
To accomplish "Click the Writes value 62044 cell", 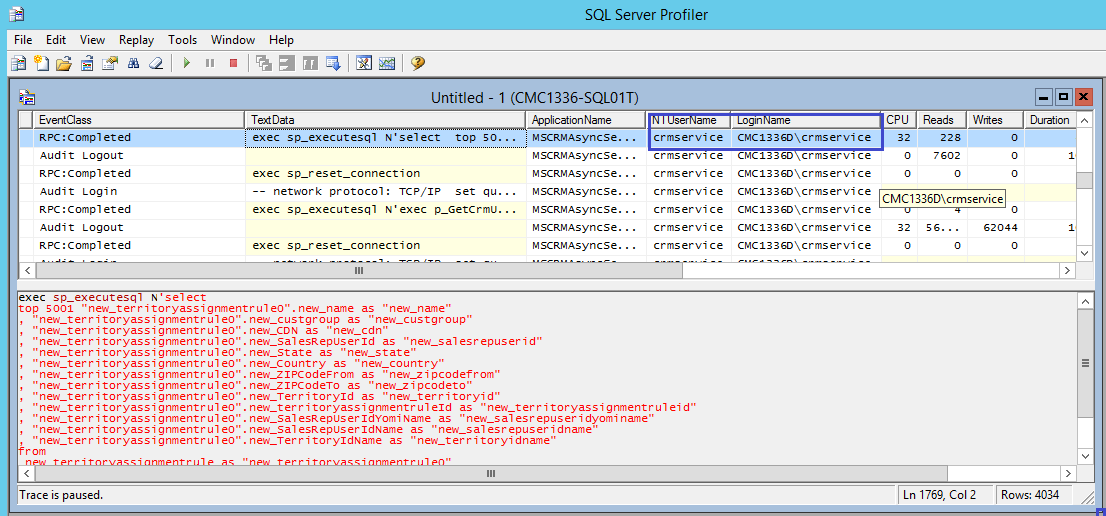I will tap(995, 227).
